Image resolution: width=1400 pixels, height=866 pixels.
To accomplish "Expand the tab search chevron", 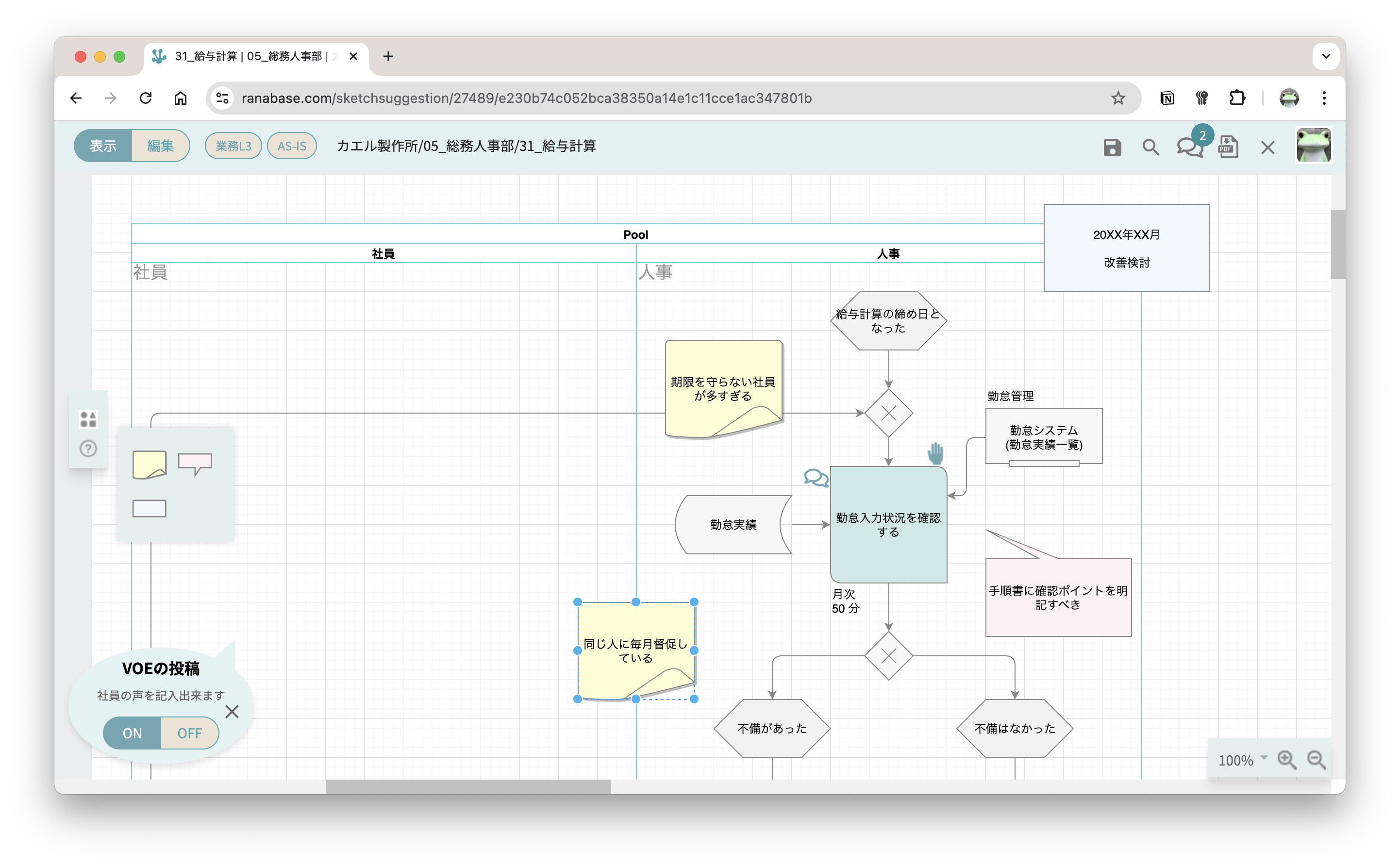I will (1326, 56).
